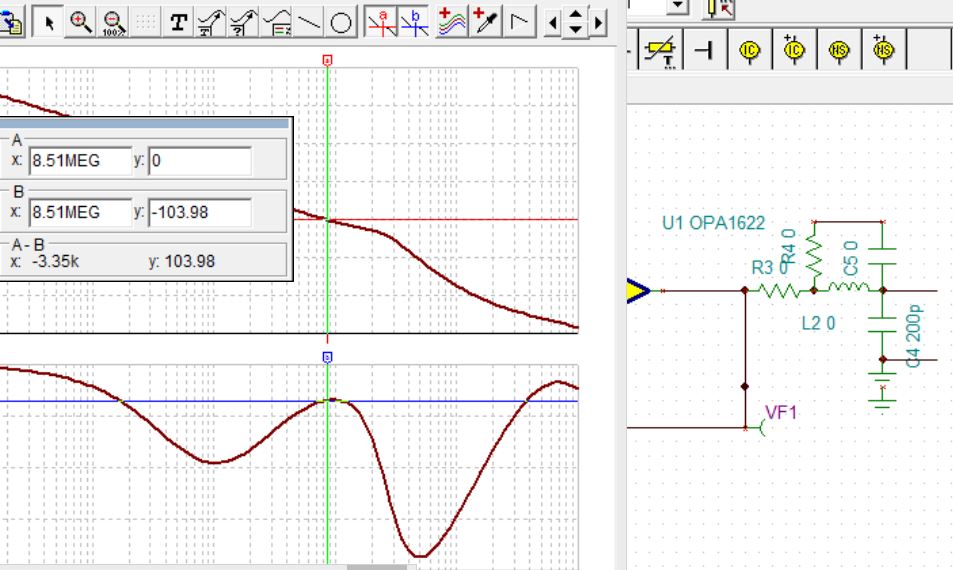Viewport: 953px width, 570px height.
Task: Click the copy/paste icon at toolbar edge
Action: click(12, 22)
